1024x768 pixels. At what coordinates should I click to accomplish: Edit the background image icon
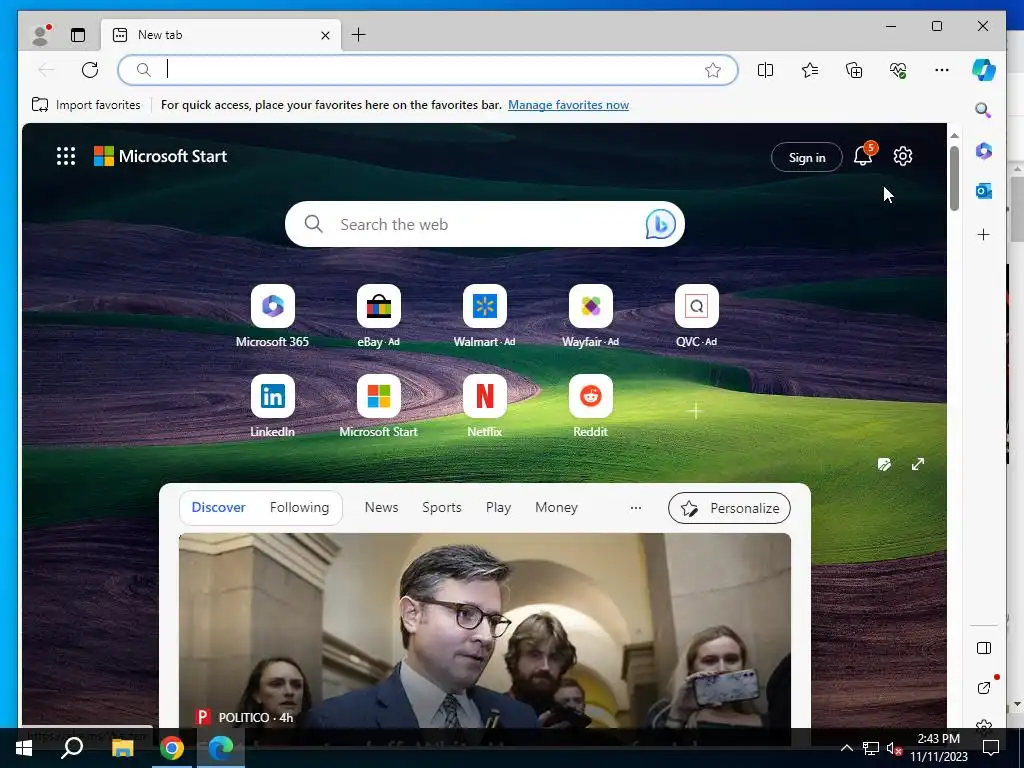[884, 464]
